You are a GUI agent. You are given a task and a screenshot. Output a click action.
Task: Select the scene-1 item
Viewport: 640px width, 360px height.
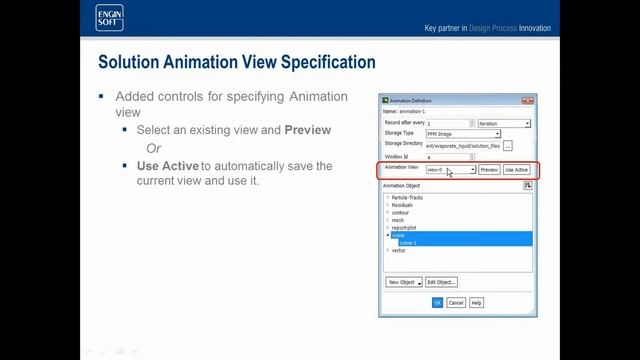point(408,243)
